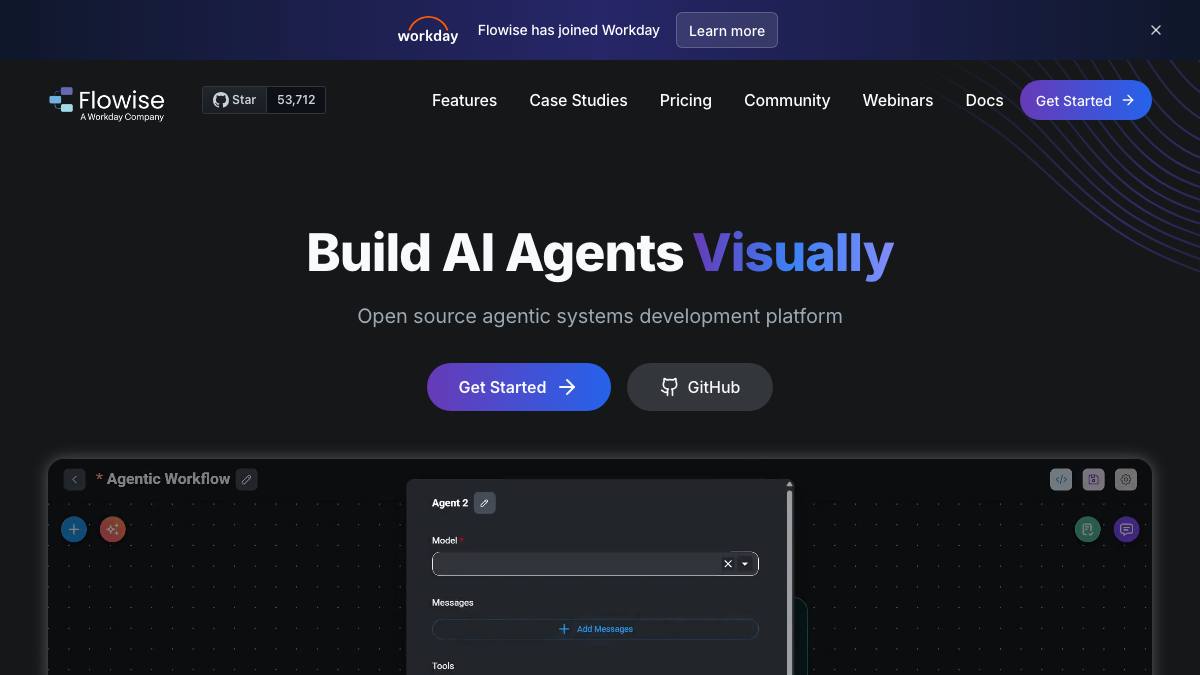This screenshot has height=675, width=1200.
Task: Click the blue add-node plus icon
Action: click(x=74, y=529)
